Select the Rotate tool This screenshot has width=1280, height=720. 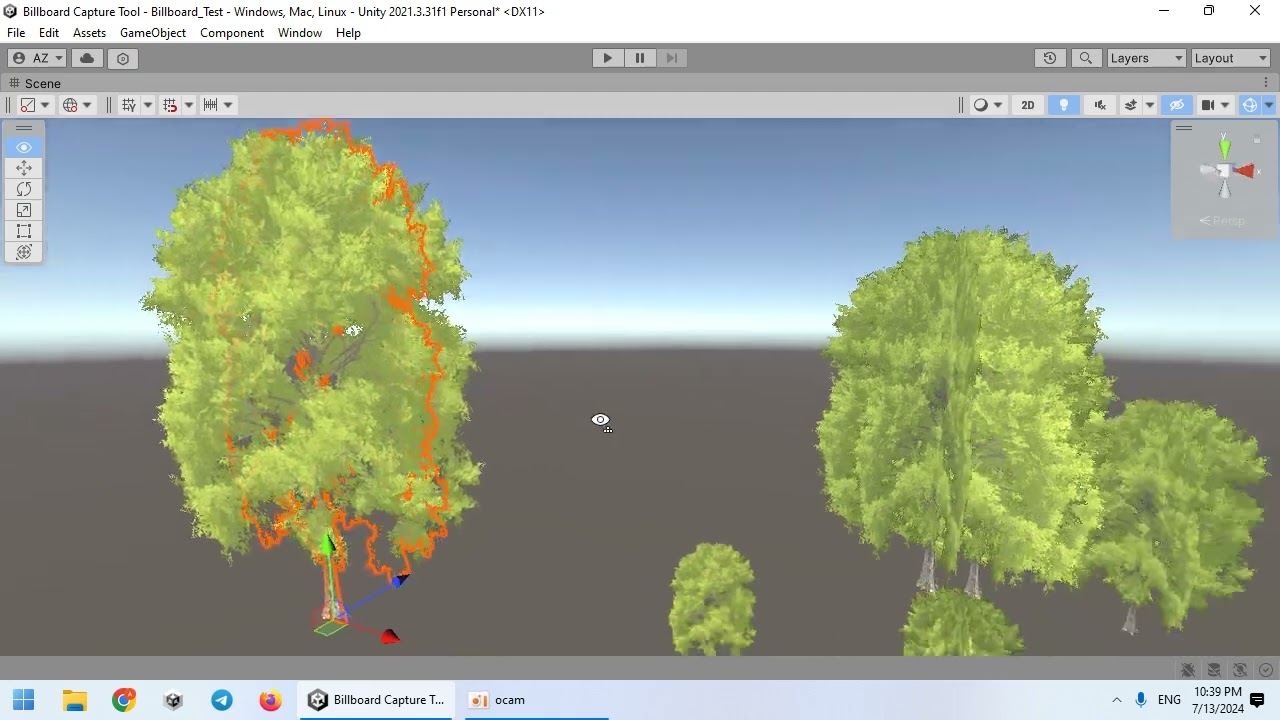click(x=24, y=189)
